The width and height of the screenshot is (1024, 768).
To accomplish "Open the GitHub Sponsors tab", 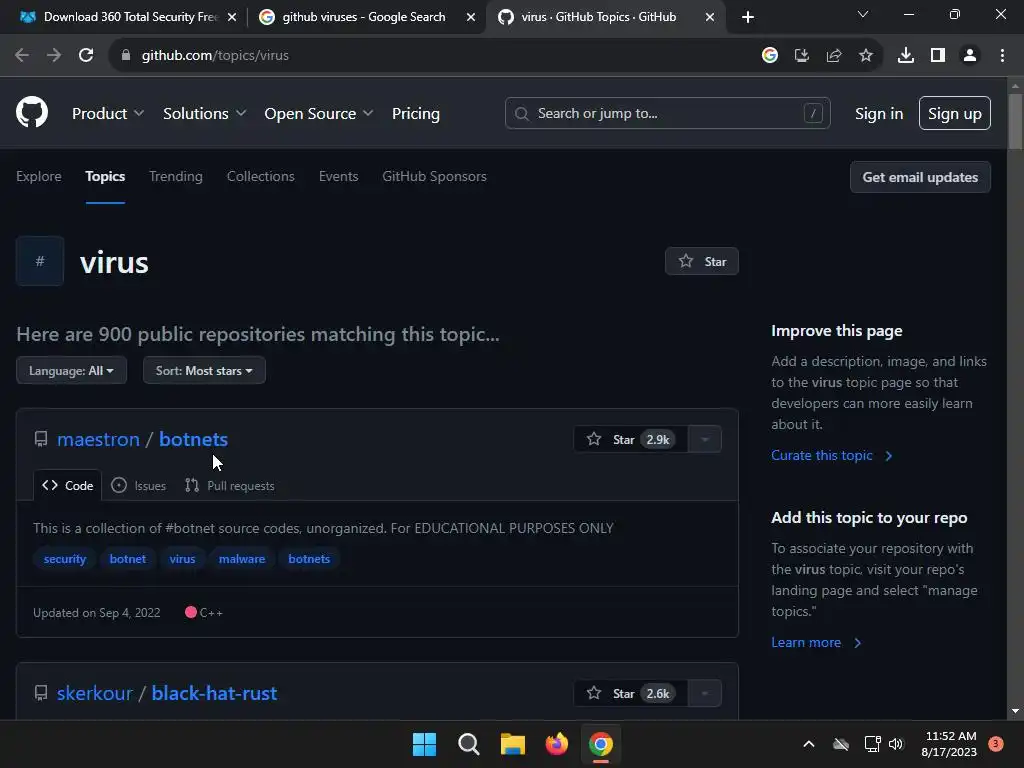I will click(x=434, y=176).
